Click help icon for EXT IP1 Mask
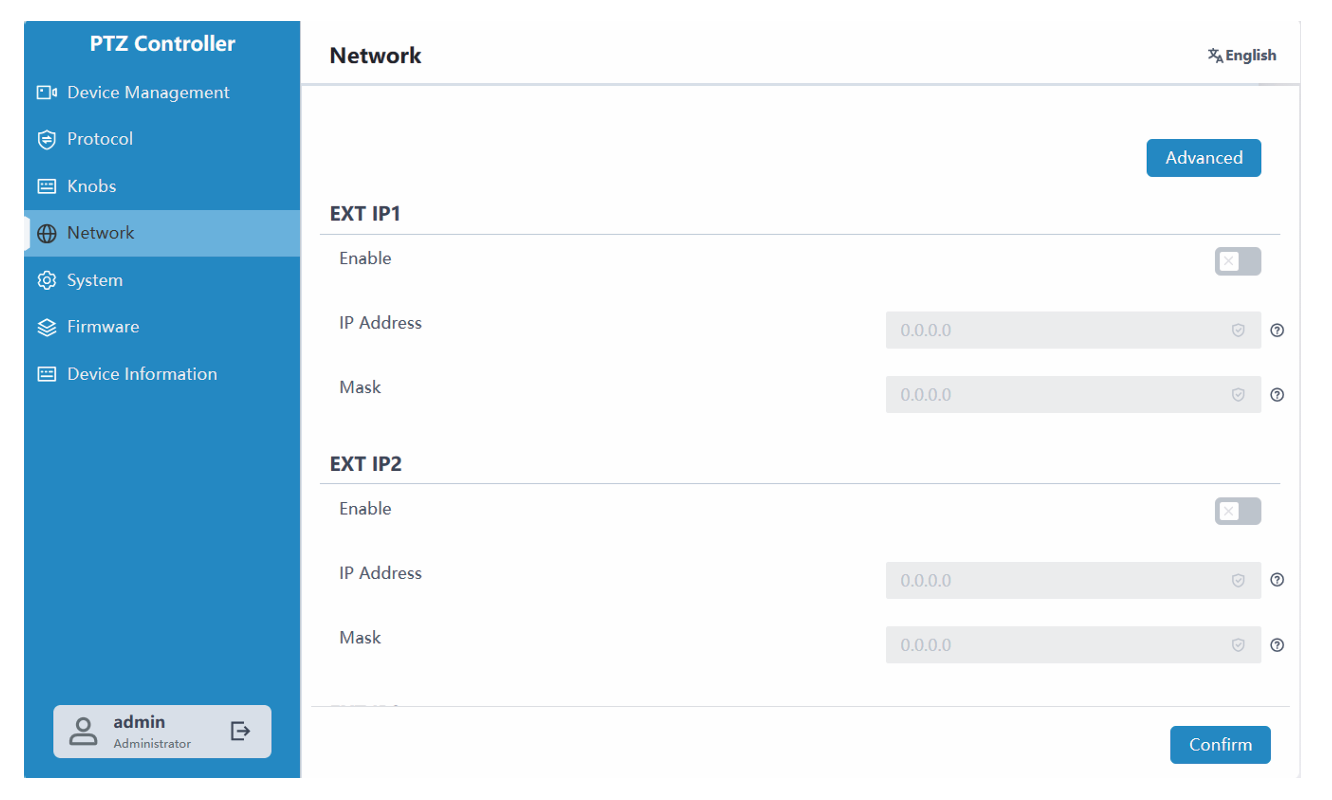This screenshot has height=800, width=1332. [1277, 395]
